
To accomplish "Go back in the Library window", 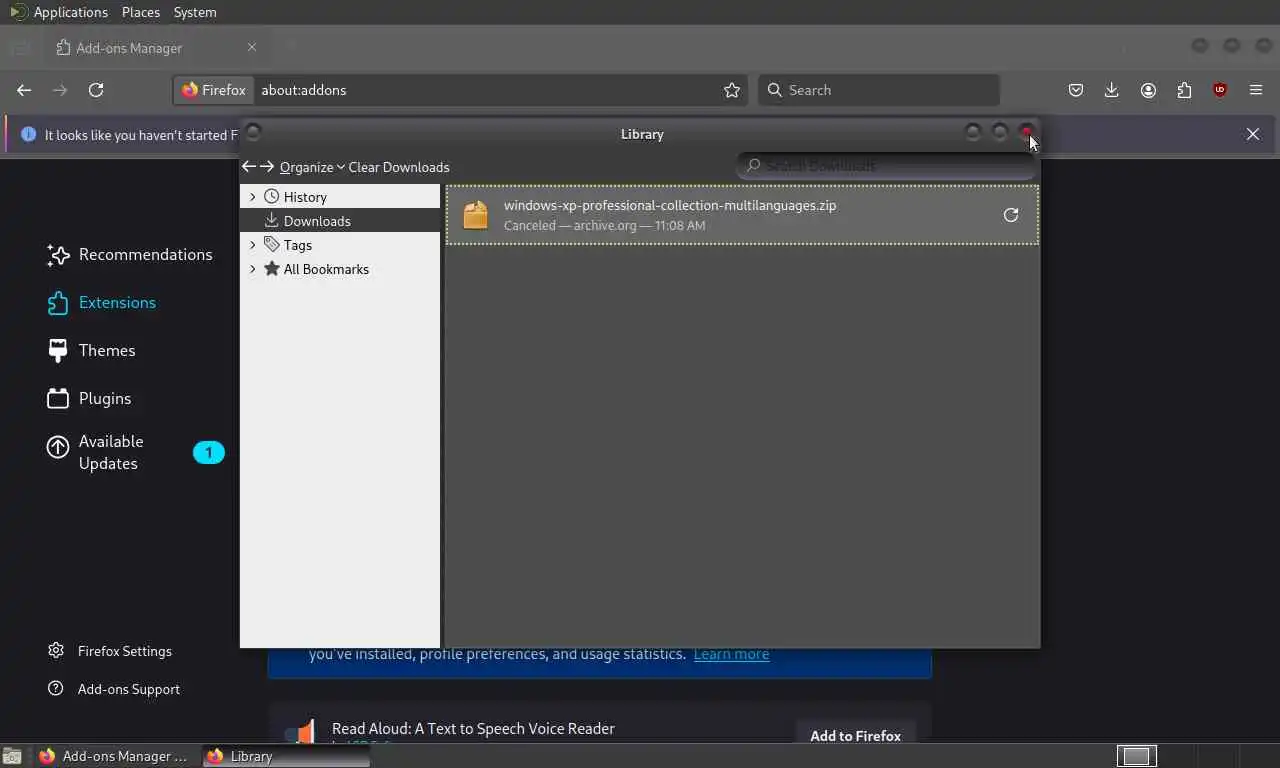I will 249,167.
